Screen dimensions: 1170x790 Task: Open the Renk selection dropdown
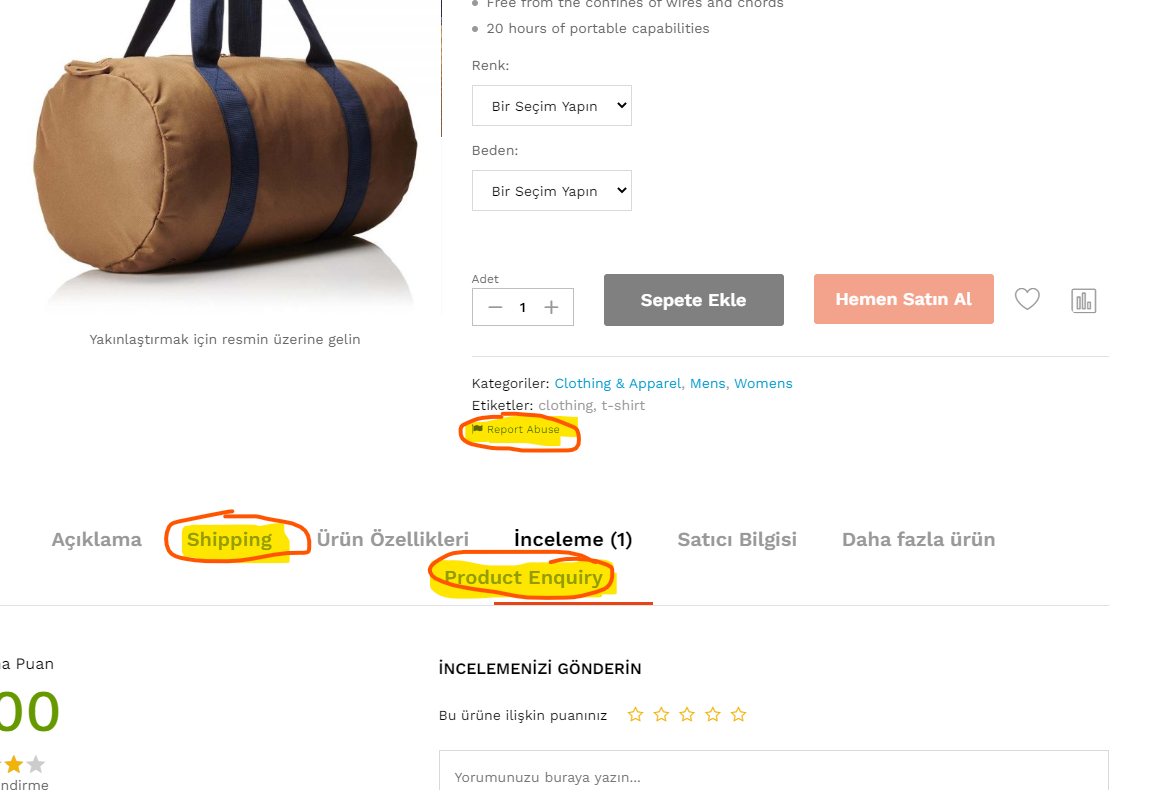[551, 106]
